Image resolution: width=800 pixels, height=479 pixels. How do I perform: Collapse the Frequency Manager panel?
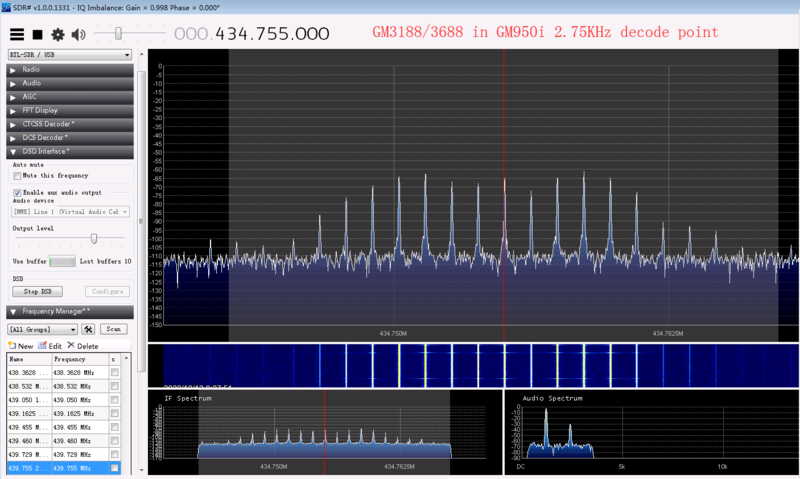click(x=70, y=311)
